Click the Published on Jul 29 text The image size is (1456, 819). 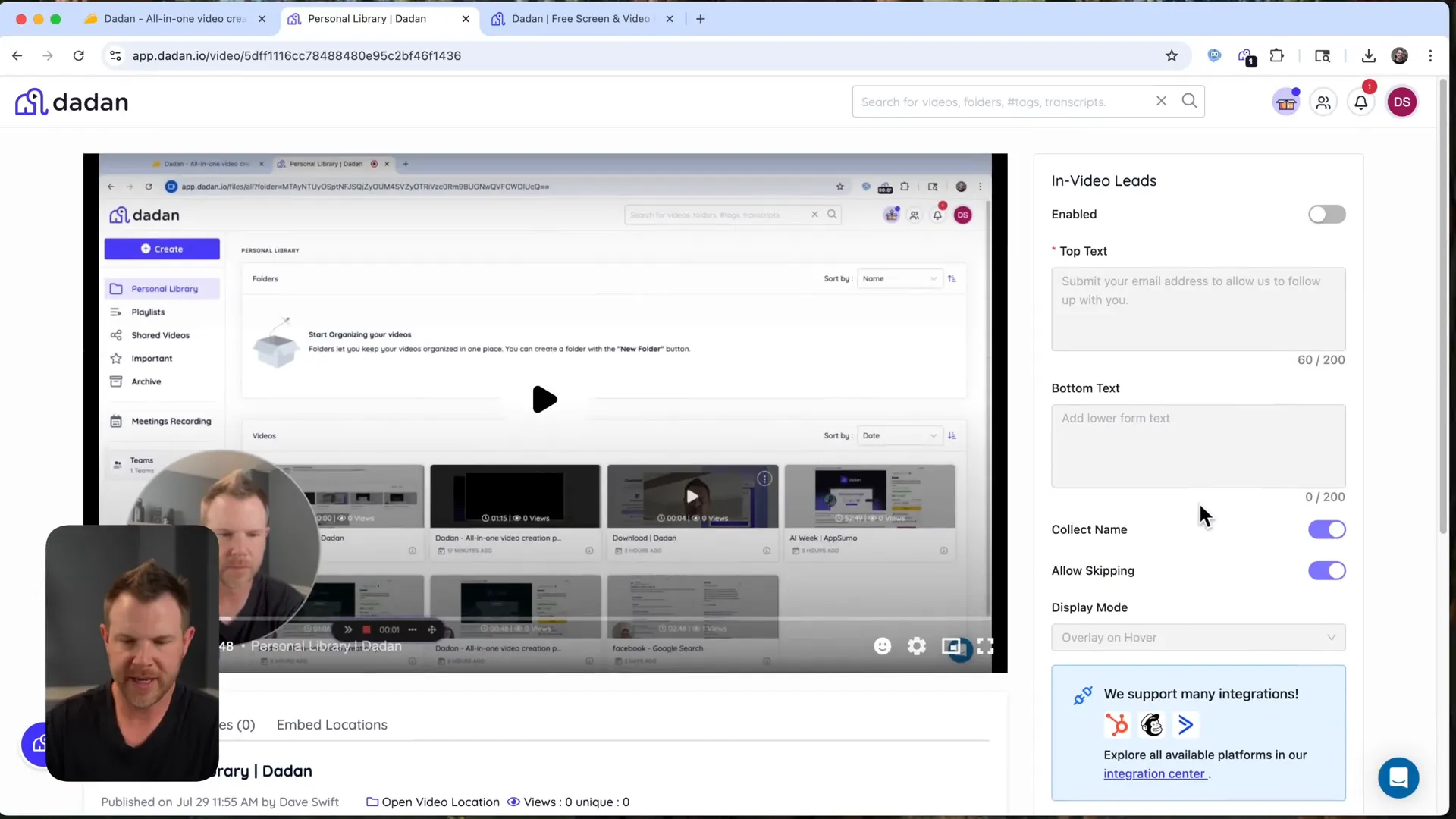tap(220, 802)
